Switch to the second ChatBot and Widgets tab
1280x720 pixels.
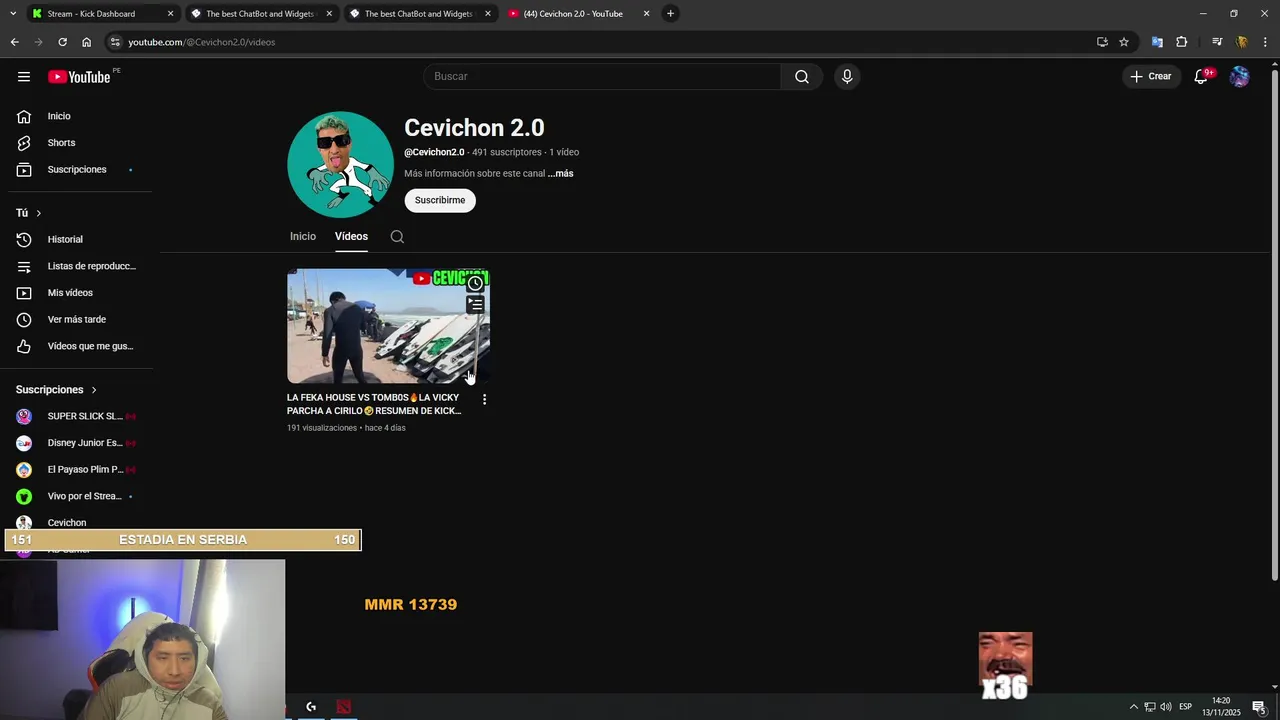click(419, 14)
